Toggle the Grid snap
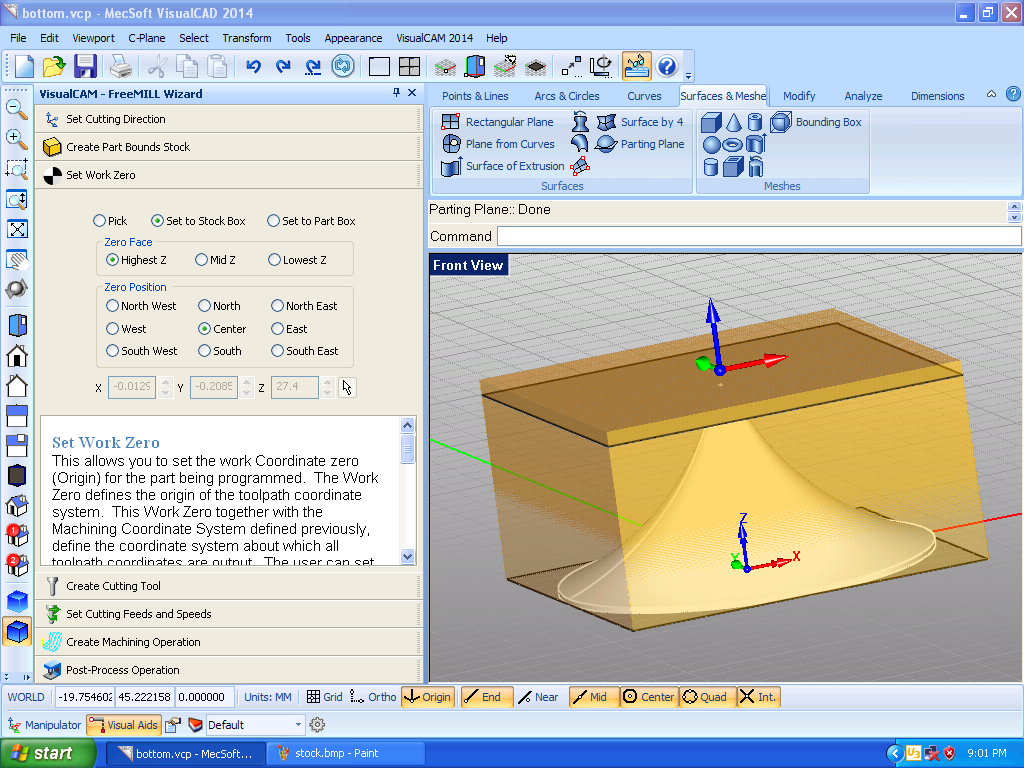This screenshot has height=768, width=1024. pyautogui.click(x=324, y=697)
